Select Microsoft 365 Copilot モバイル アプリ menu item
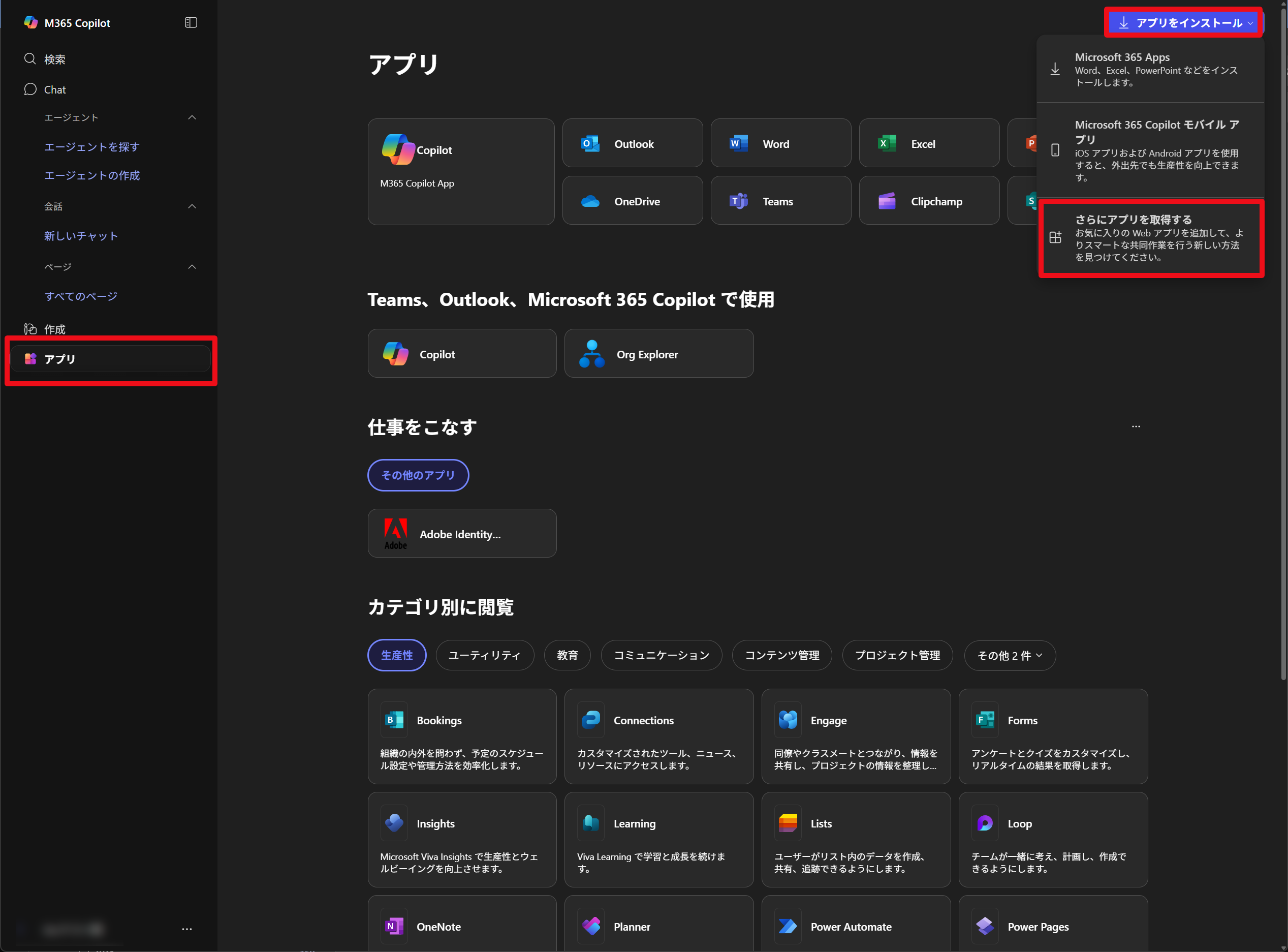 1150,150
